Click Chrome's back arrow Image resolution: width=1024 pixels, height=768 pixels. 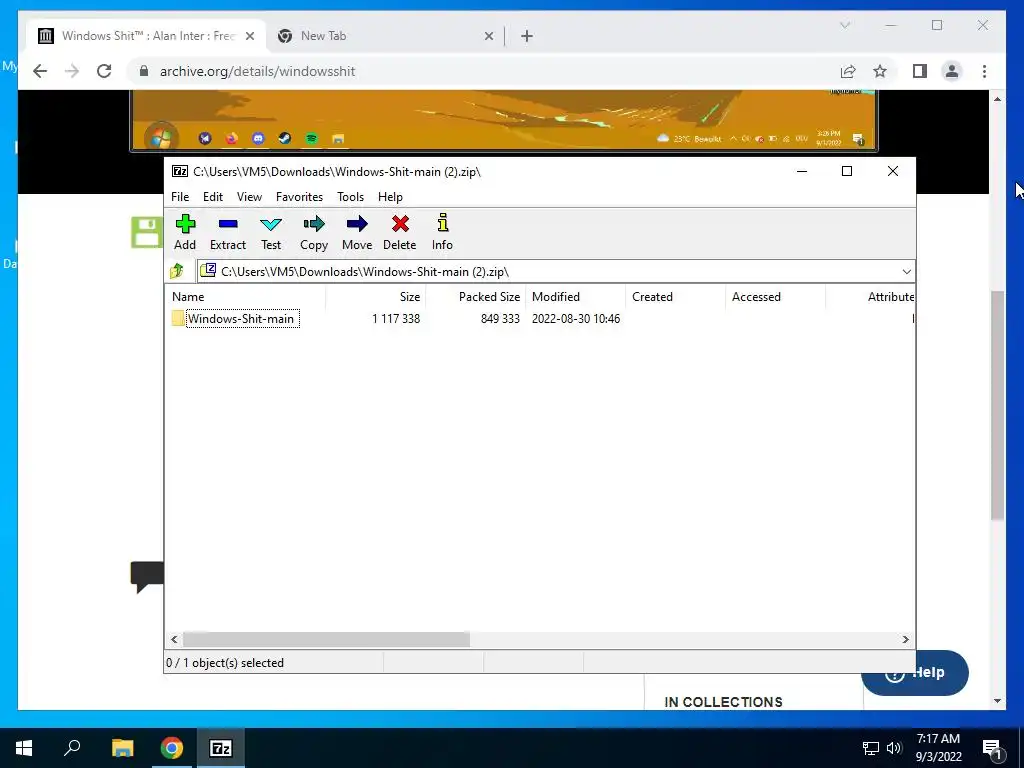40,71
